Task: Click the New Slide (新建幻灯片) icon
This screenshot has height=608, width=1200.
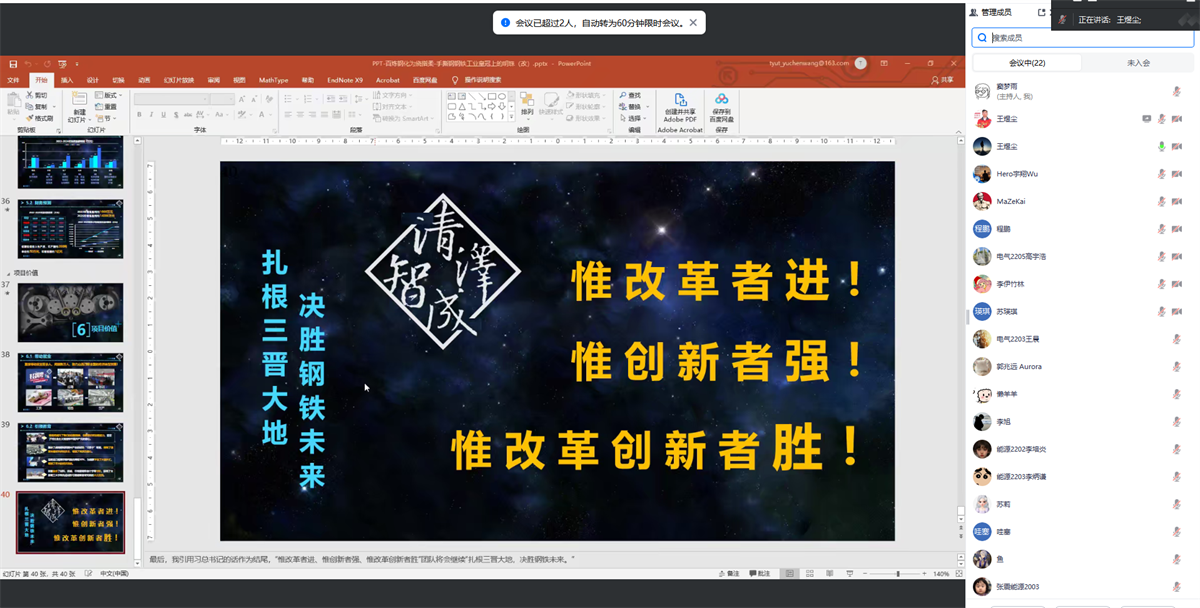Action: (x=78, y=100)
